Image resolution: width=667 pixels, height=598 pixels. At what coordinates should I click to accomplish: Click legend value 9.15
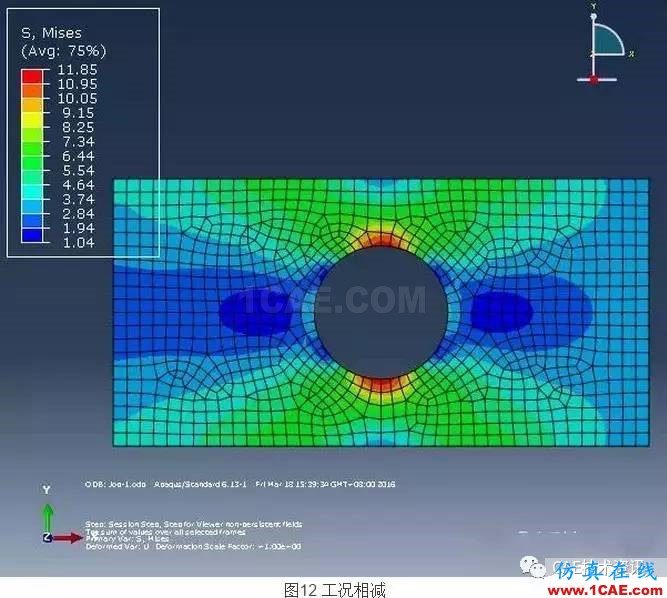(78, 113)
